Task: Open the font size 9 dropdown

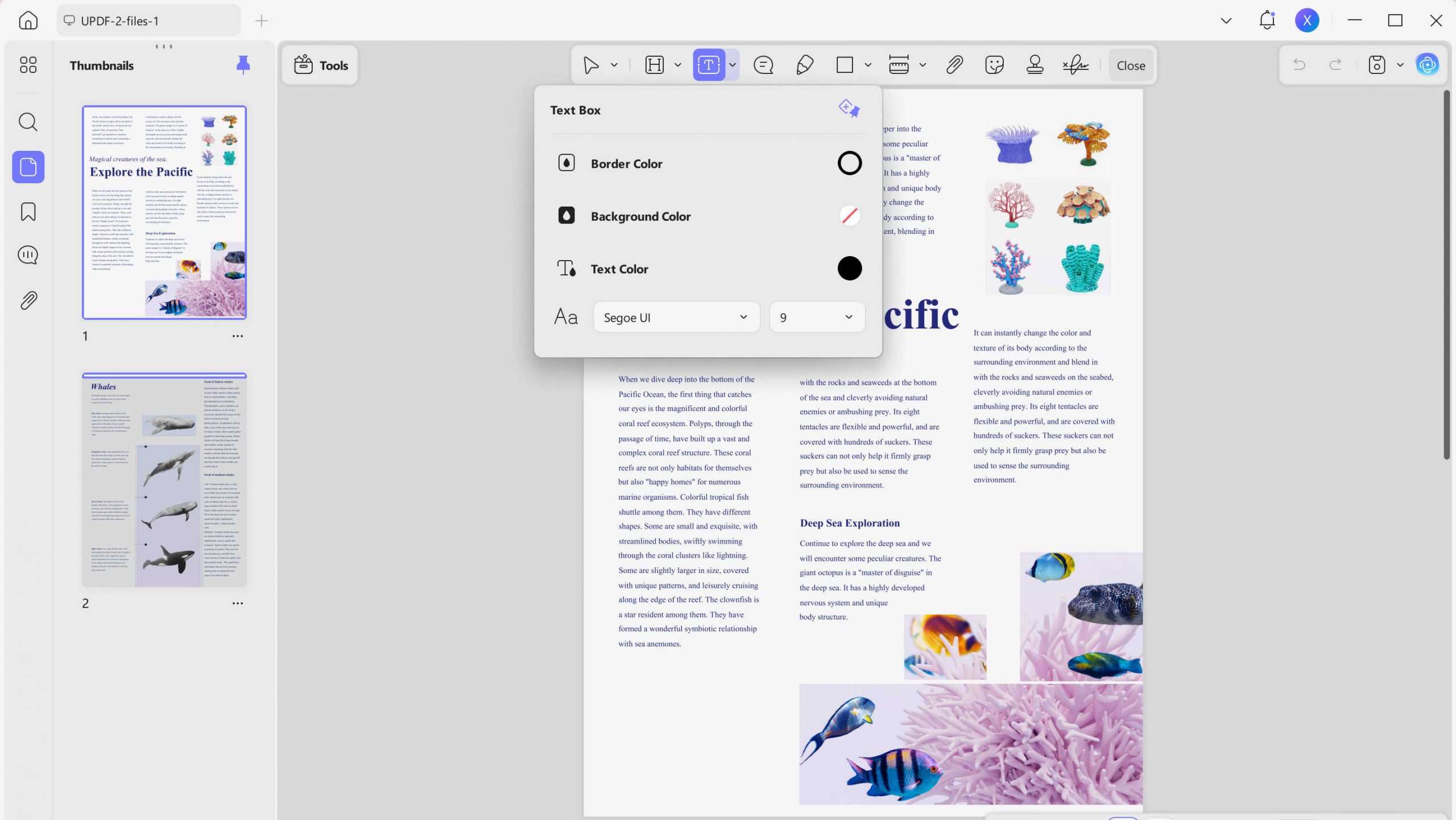Action: [817, 318]
